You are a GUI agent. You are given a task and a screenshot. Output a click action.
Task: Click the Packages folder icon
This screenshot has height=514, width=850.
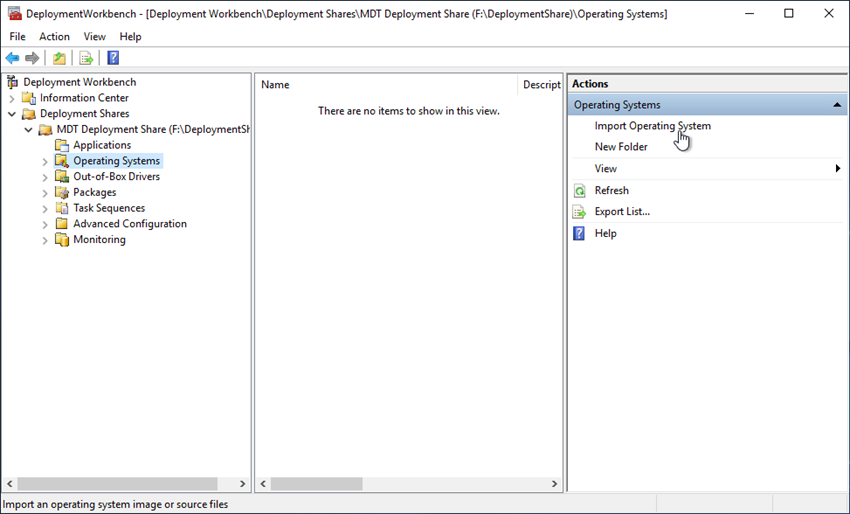(x=62, y=192)
